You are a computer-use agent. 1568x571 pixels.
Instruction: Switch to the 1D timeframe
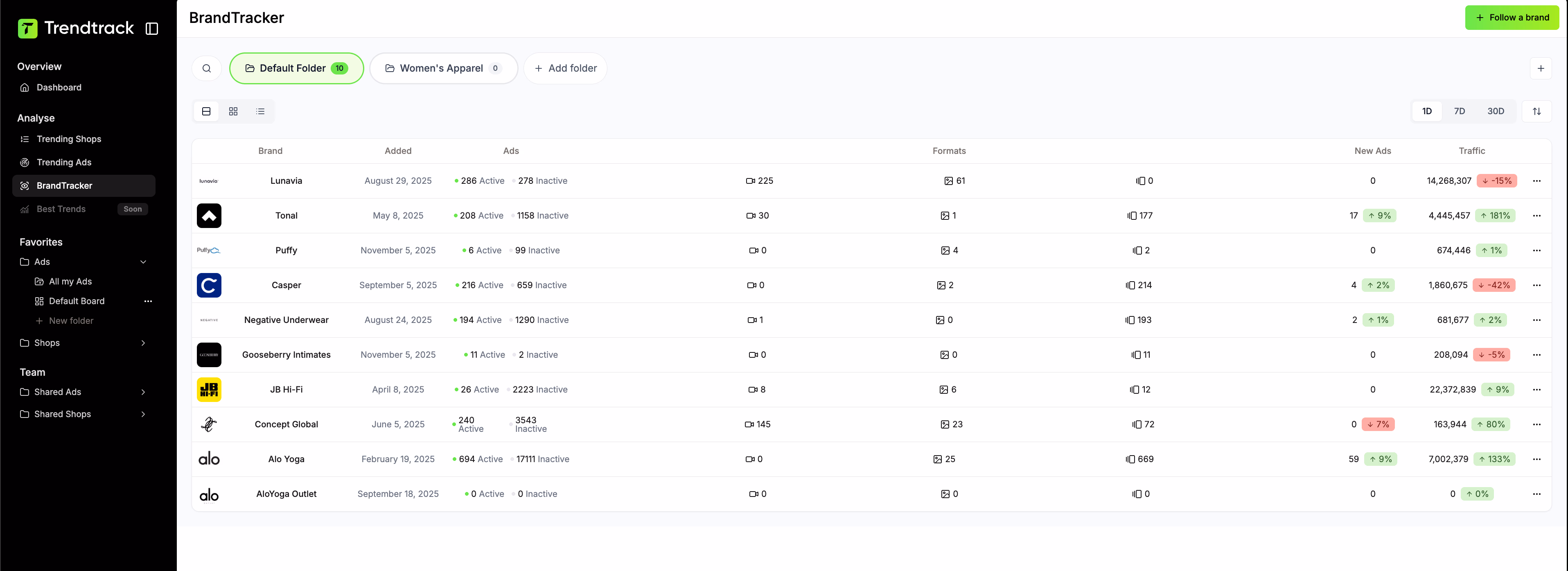click(x=1427, y=111)
